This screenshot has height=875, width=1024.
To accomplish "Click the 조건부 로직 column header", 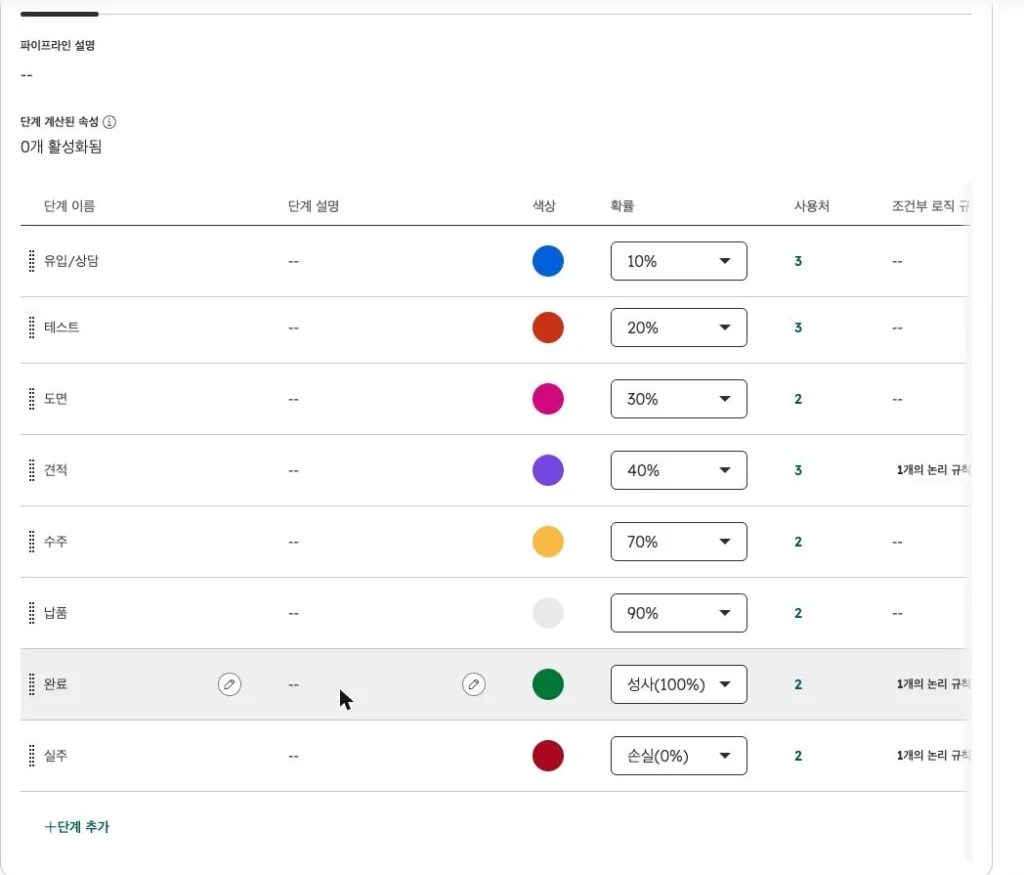I will [x=931, y=206].
